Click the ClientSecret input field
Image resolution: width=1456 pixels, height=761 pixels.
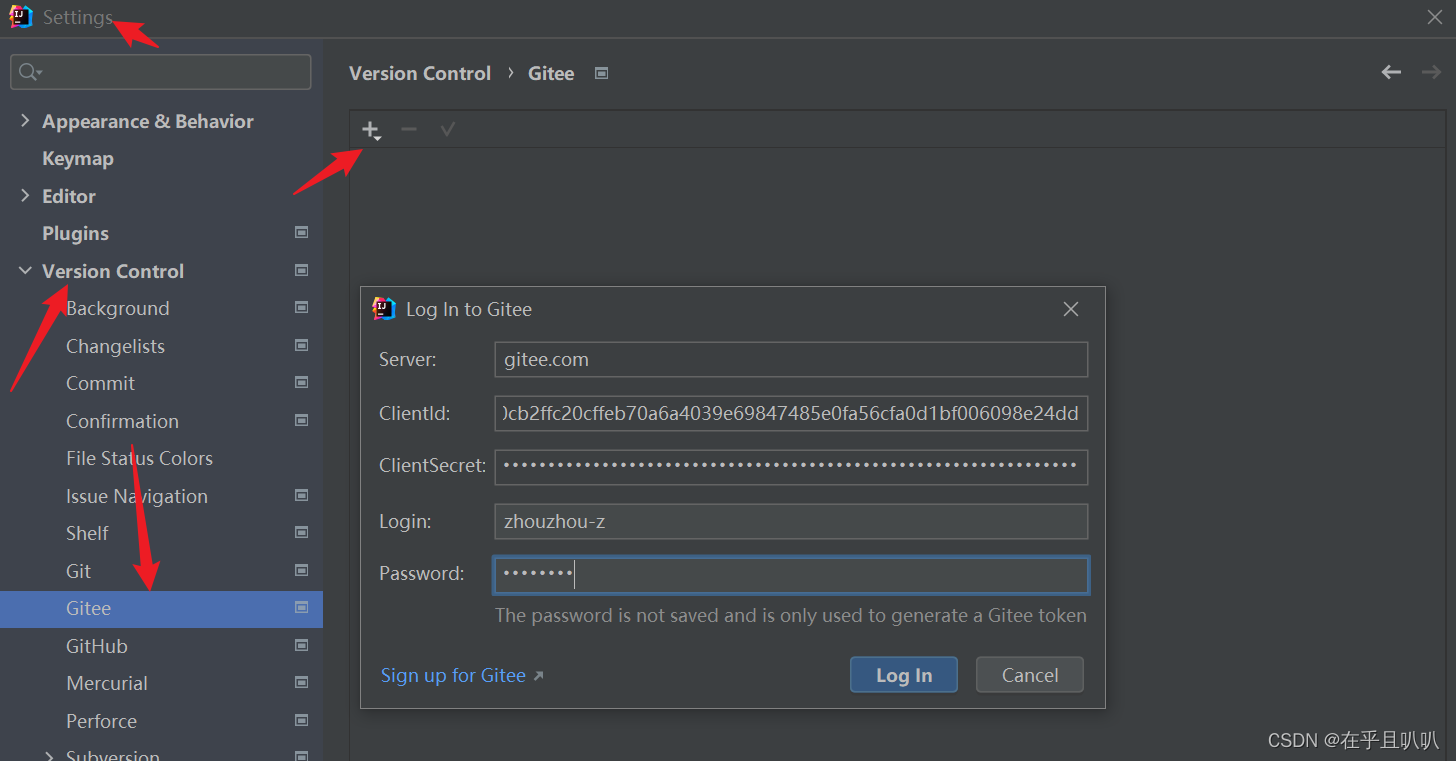tap(791, 467)
